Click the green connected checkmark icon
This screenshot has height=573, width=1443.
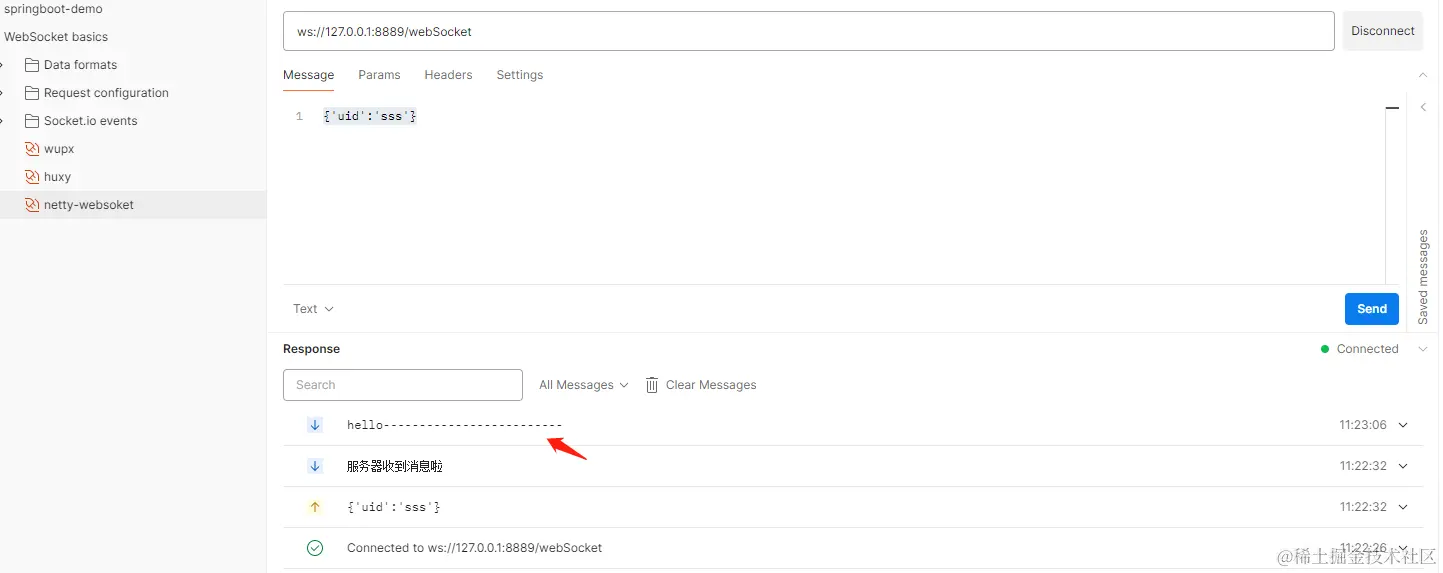[x=315, y=548]
